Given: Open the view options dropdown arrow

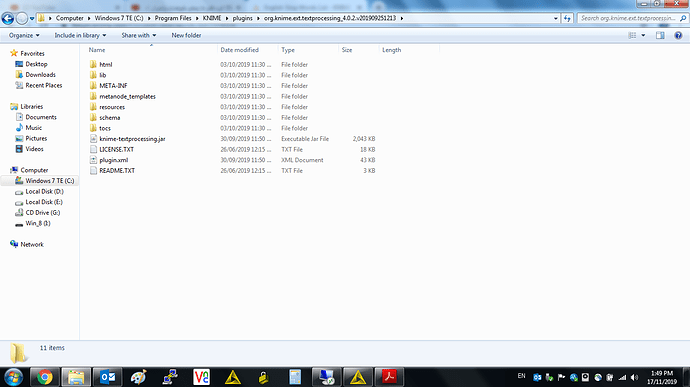Looking at the screenshot, I should (643, 35).
